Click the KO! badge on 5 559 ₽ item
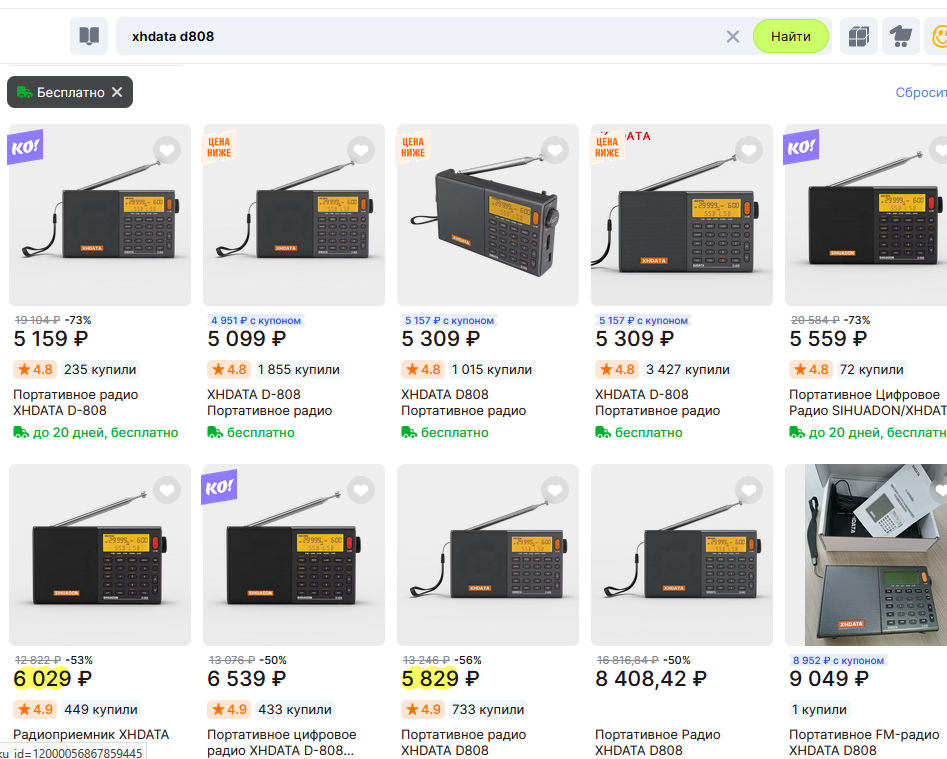The height and width of the screenshot is (759, 947). (801, 147)
